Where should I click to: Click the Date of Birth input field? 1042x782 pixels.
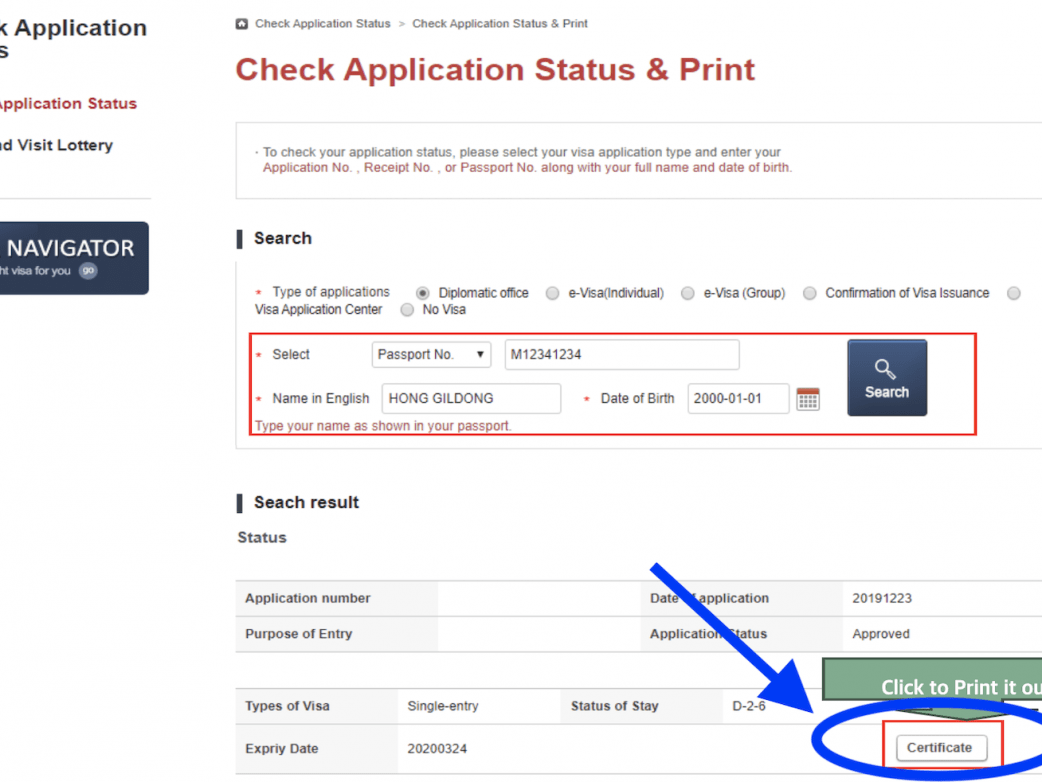(x=738, y=399)
